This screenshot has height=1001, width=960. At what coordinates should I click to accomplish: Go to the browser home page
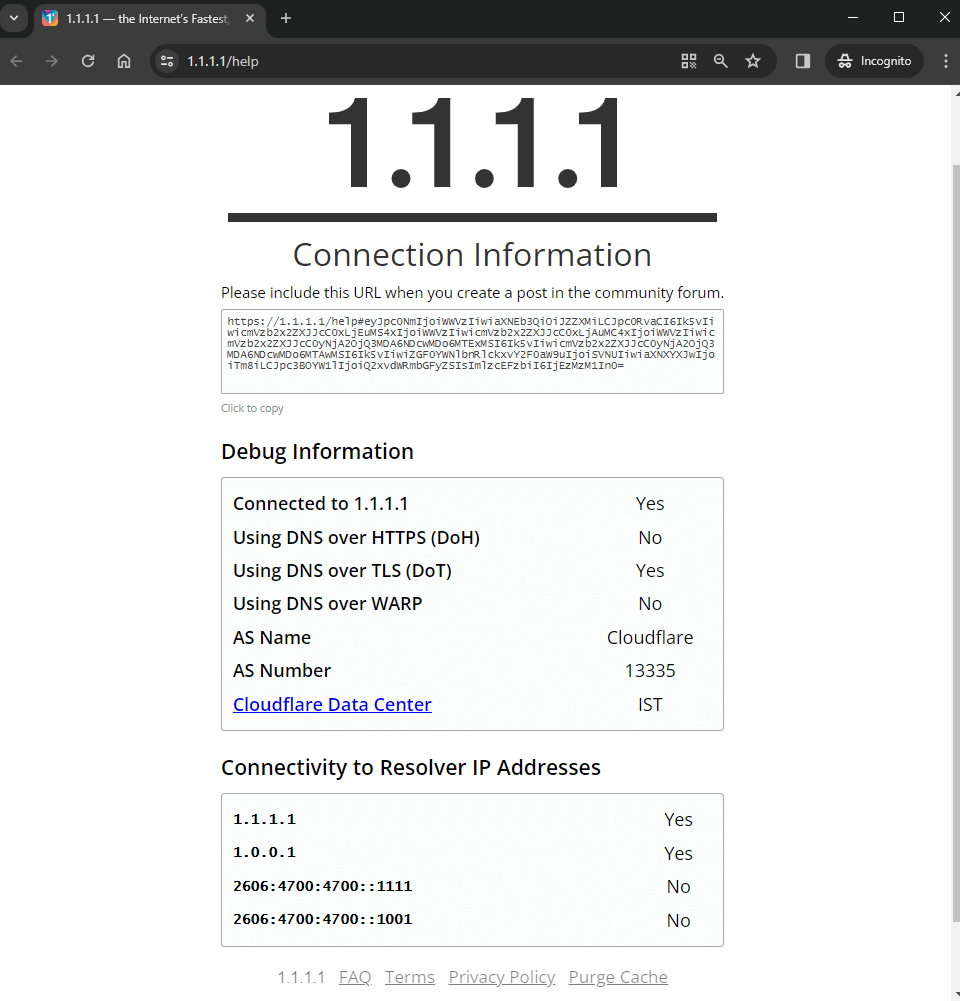pyautogui.click(x=124, y=61)
